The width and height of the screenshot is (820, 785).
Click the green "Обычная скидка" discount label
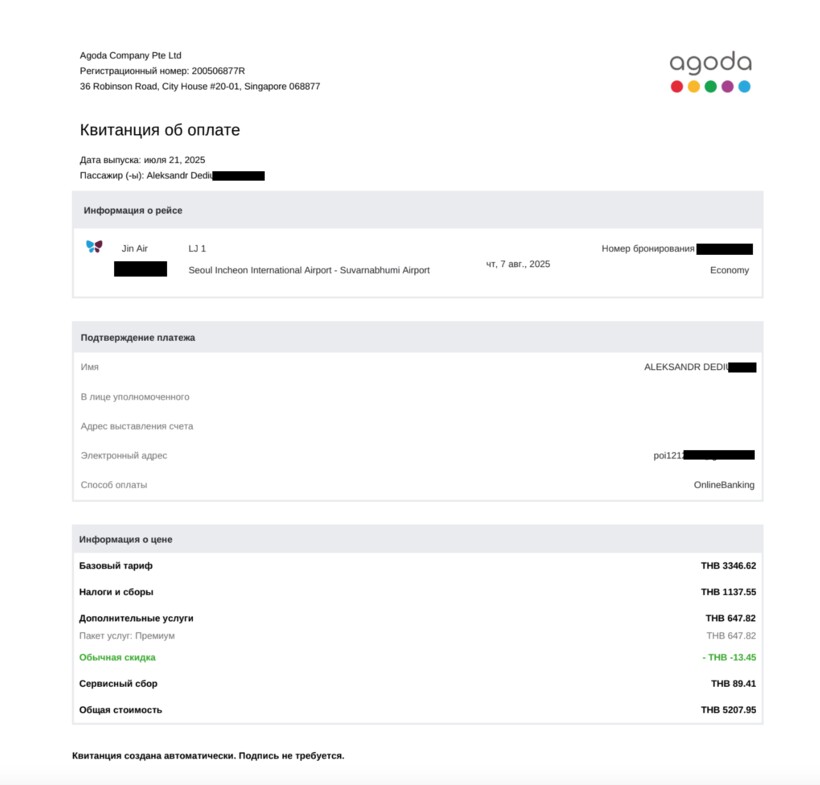tap(117, 658)
